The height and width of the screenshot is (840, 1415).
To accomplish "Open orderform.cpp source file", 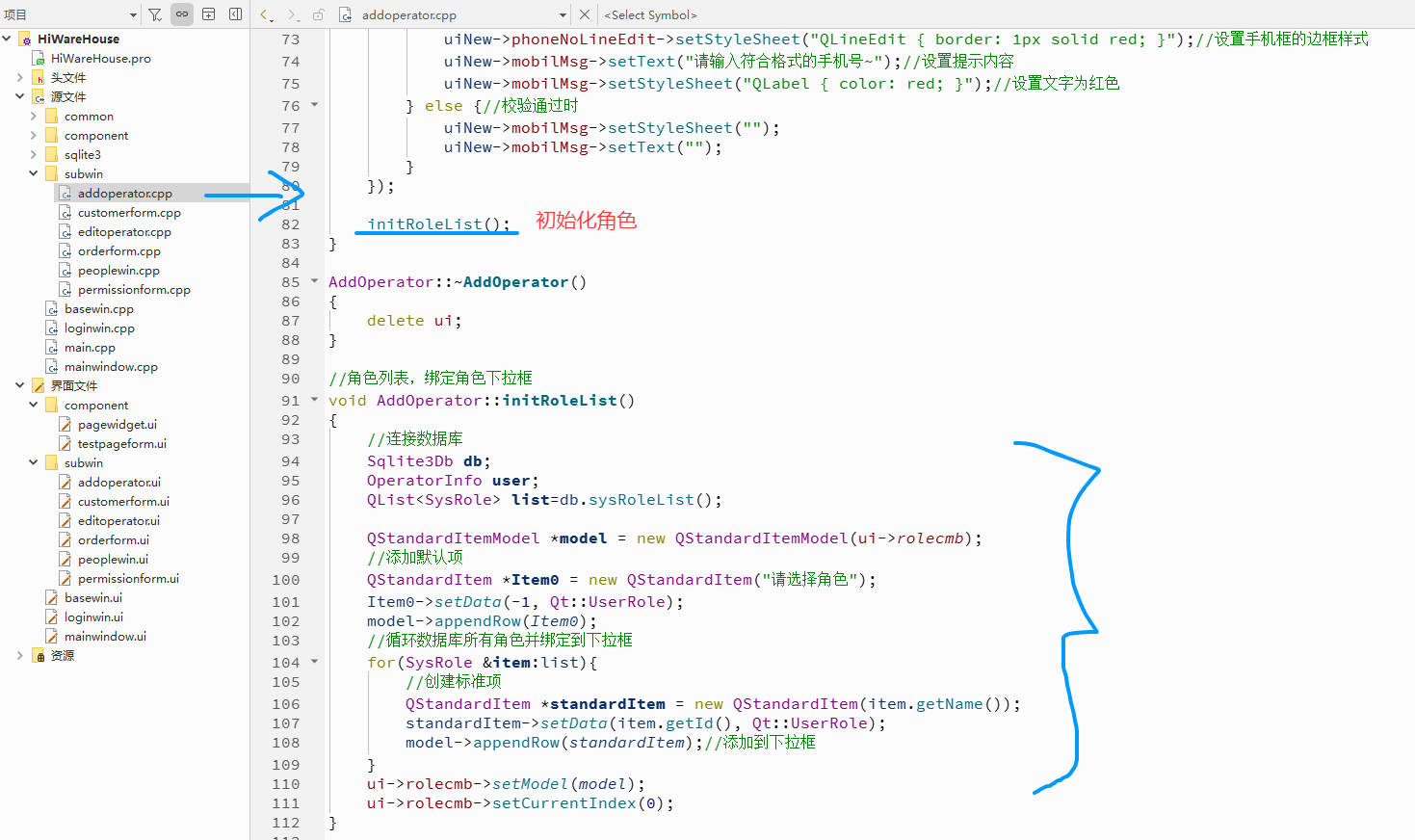I will point(119,250).
